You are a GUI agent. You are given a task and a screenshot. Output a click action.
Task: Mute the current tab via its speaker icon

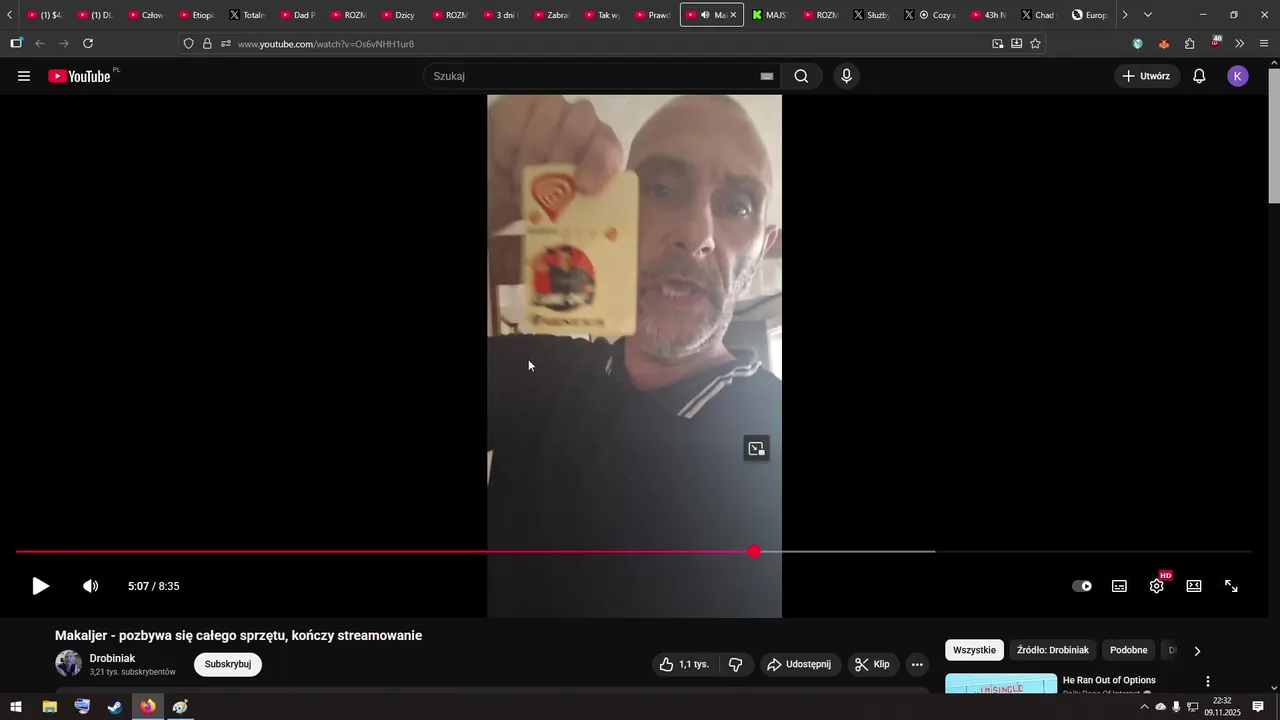pyautogui.click(x=705, y=15)
